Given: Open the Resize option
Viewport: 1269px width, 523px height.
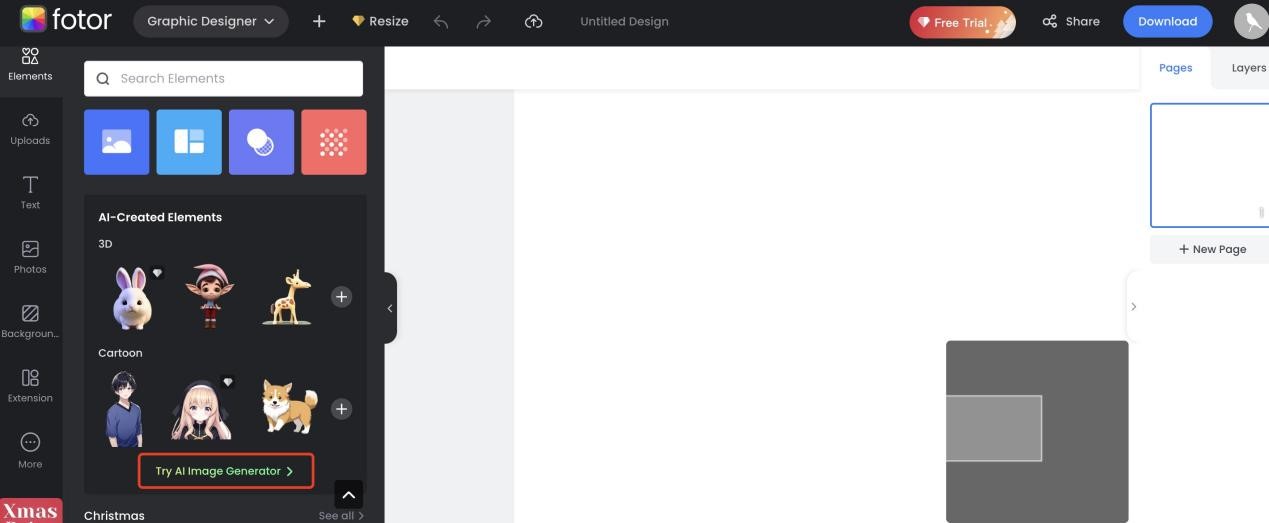Looking at the screenshot, I should click(x=380, y=21).
